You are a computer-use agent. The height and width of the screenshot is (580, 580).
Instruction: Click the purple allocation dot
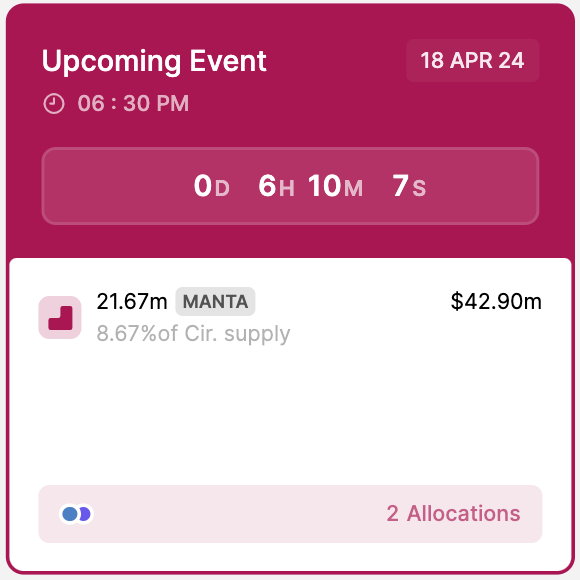pyautogui.click(x=85, y=514)
